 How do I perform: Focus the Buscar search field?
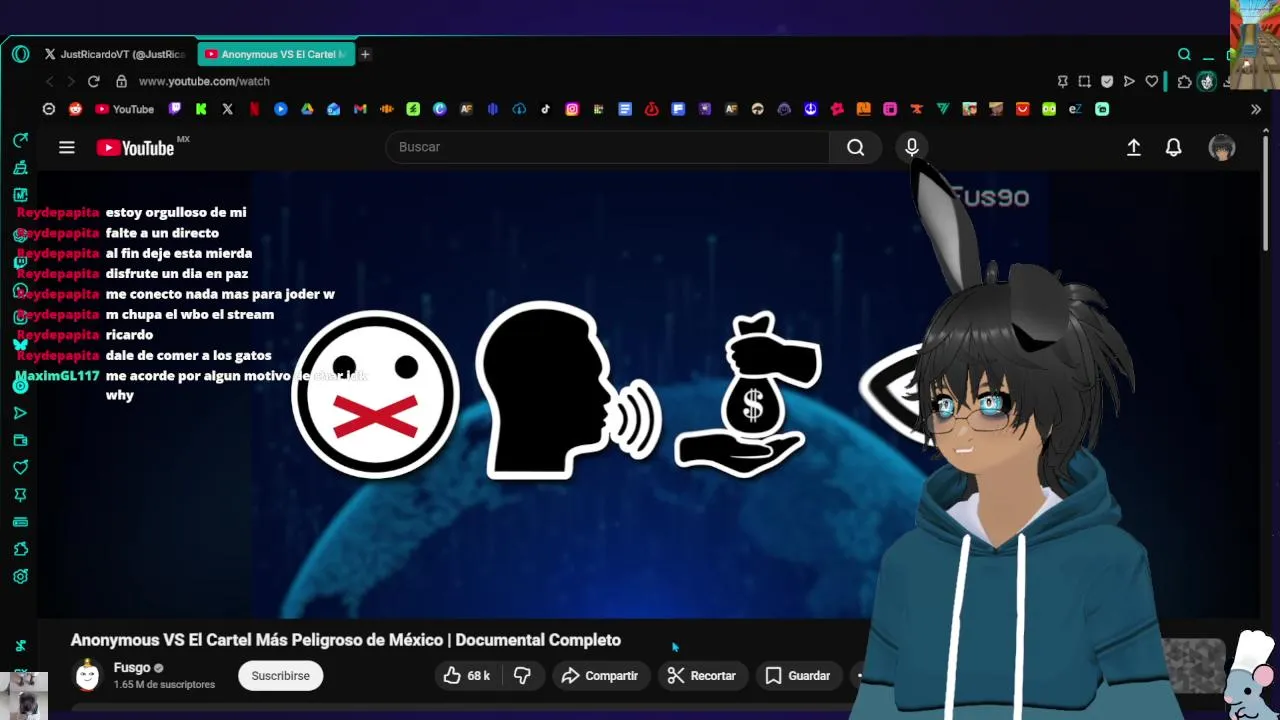(607, 147)
